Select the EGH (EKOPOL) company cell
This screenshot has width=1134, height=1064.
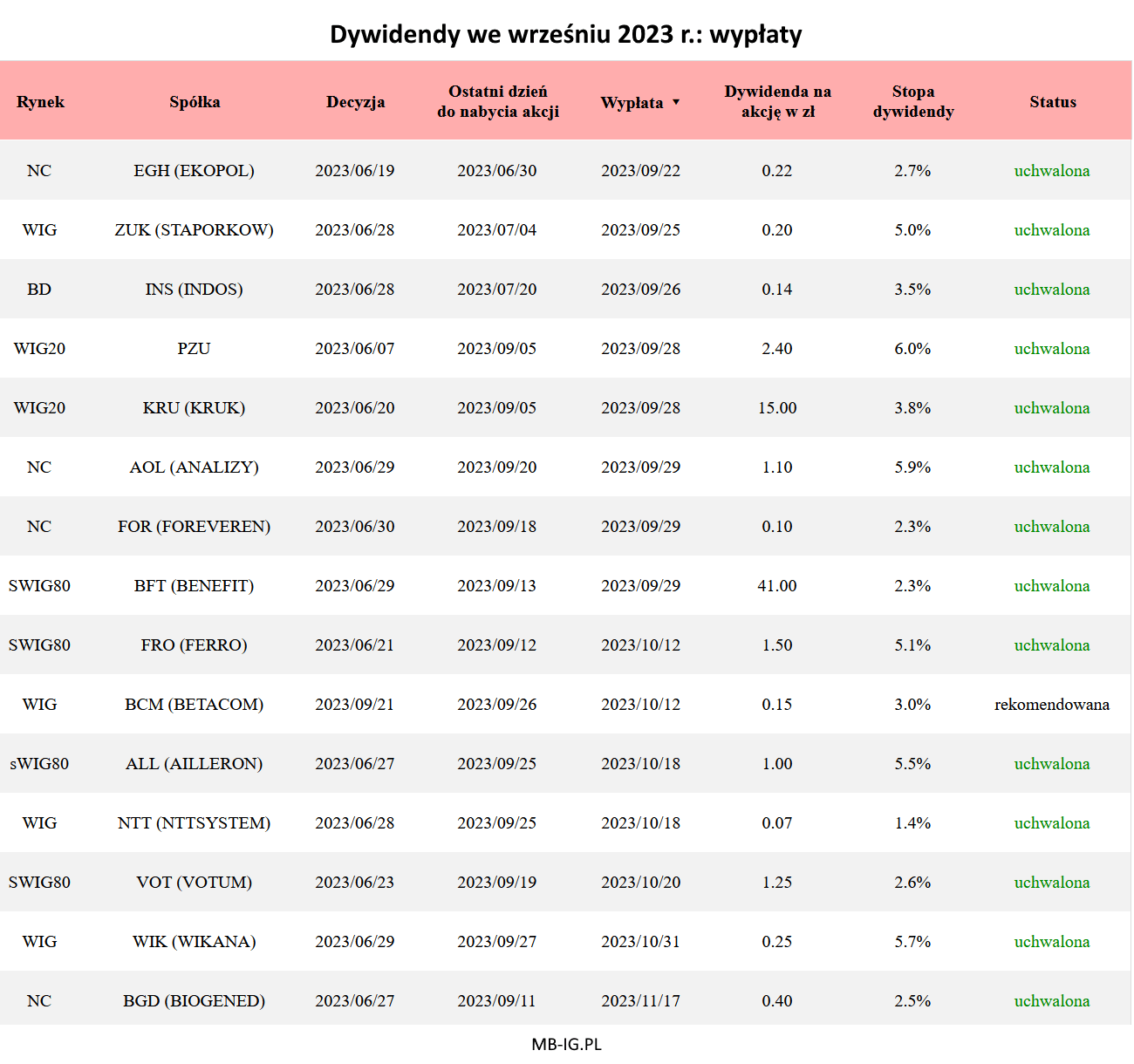[194, 171]
